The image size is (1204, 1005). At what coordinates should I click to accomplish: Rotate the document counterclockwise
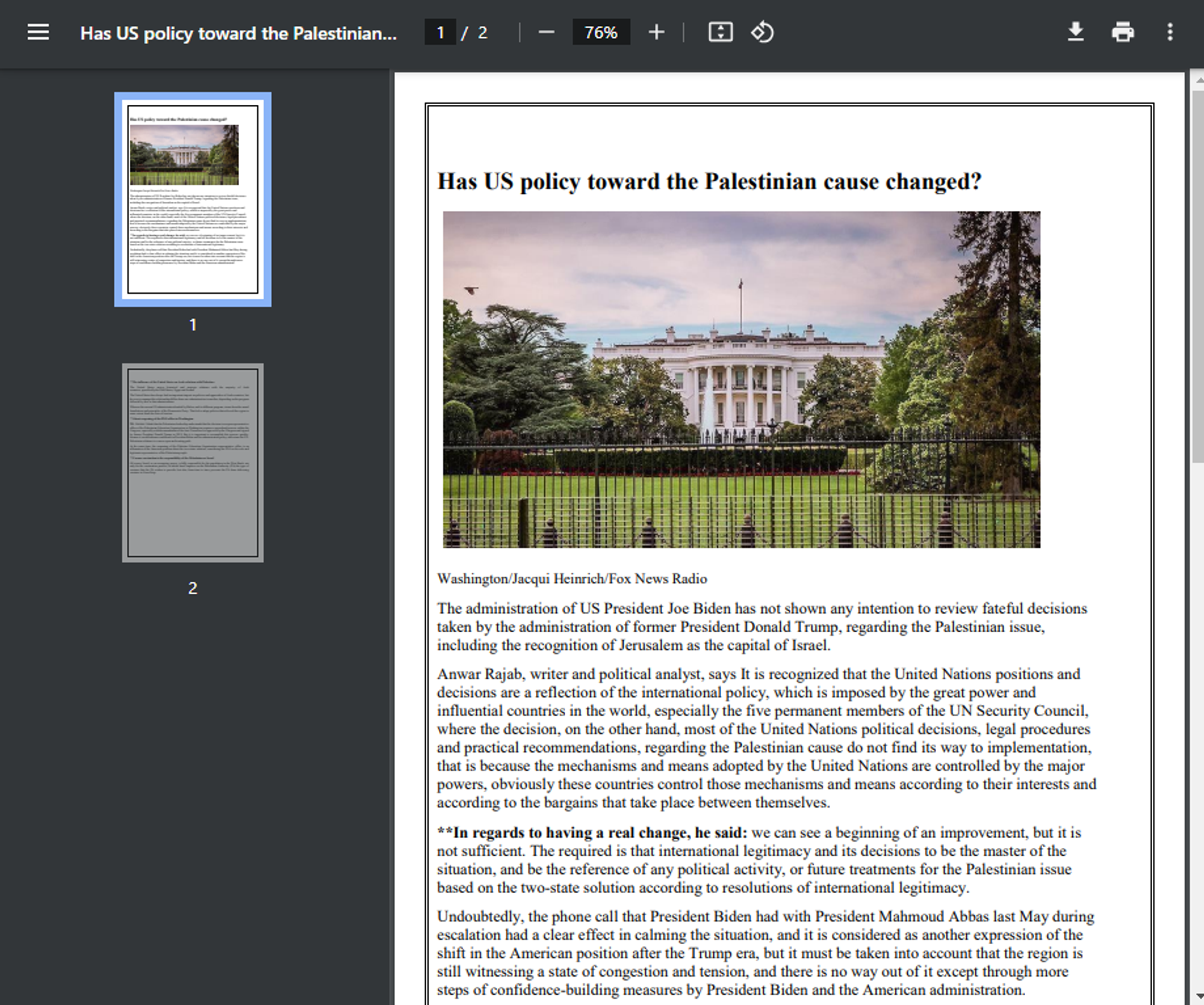(x=762, y=32)
